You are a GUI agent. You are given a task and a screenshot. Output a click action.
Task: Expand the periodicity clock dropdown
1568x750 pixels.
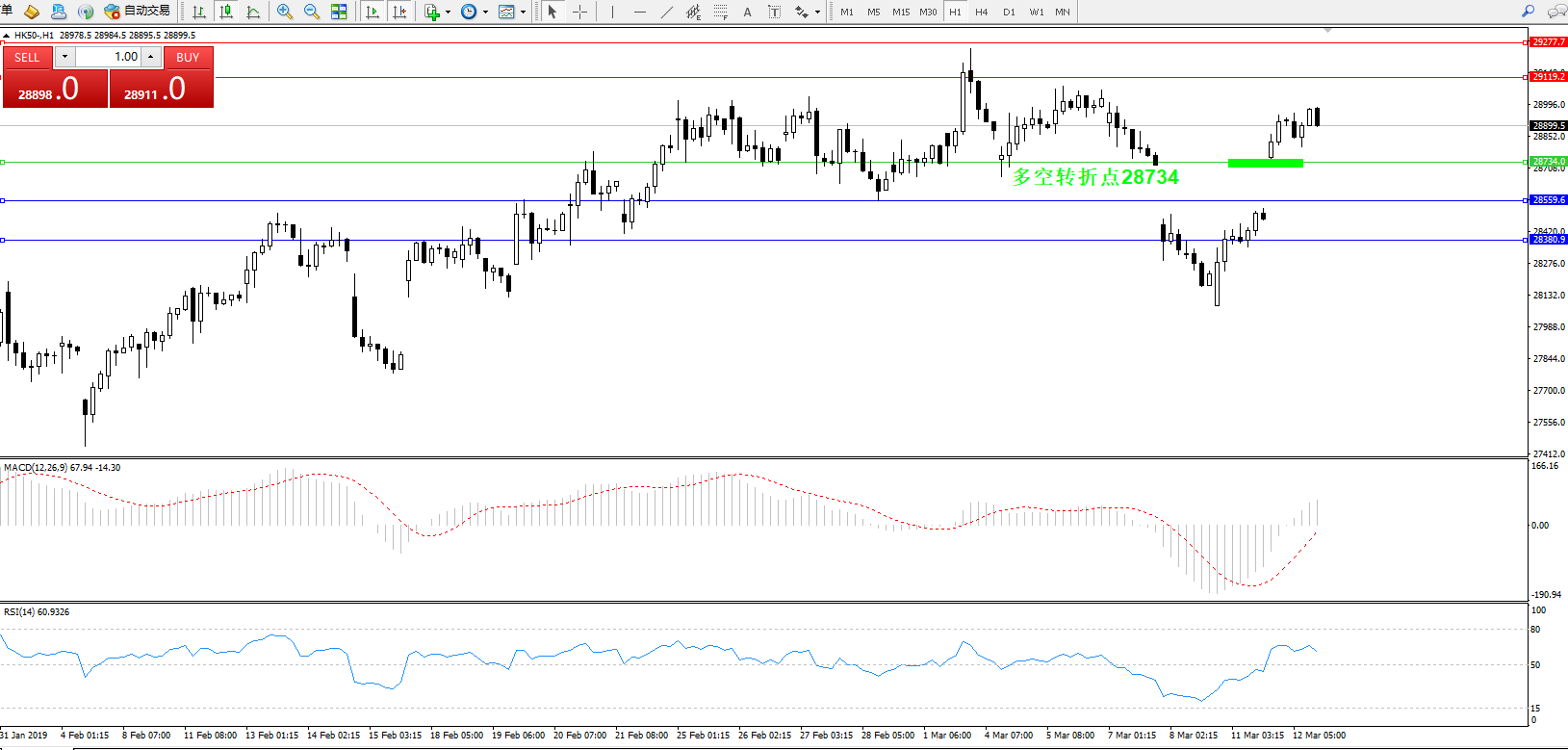pos(485,13)
